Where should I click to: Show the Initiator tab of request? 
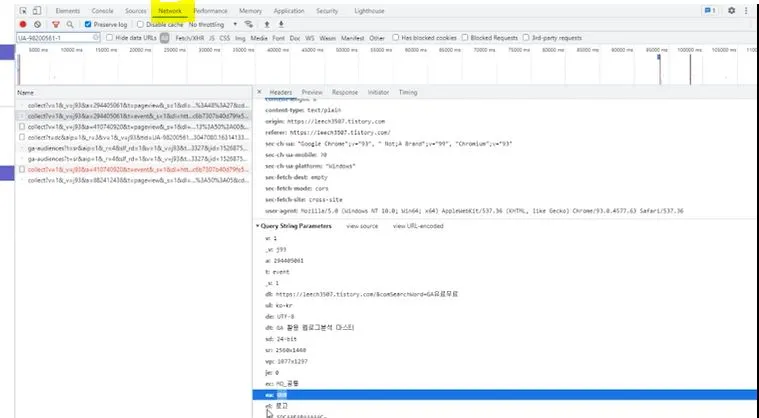(x=378, y=92)
